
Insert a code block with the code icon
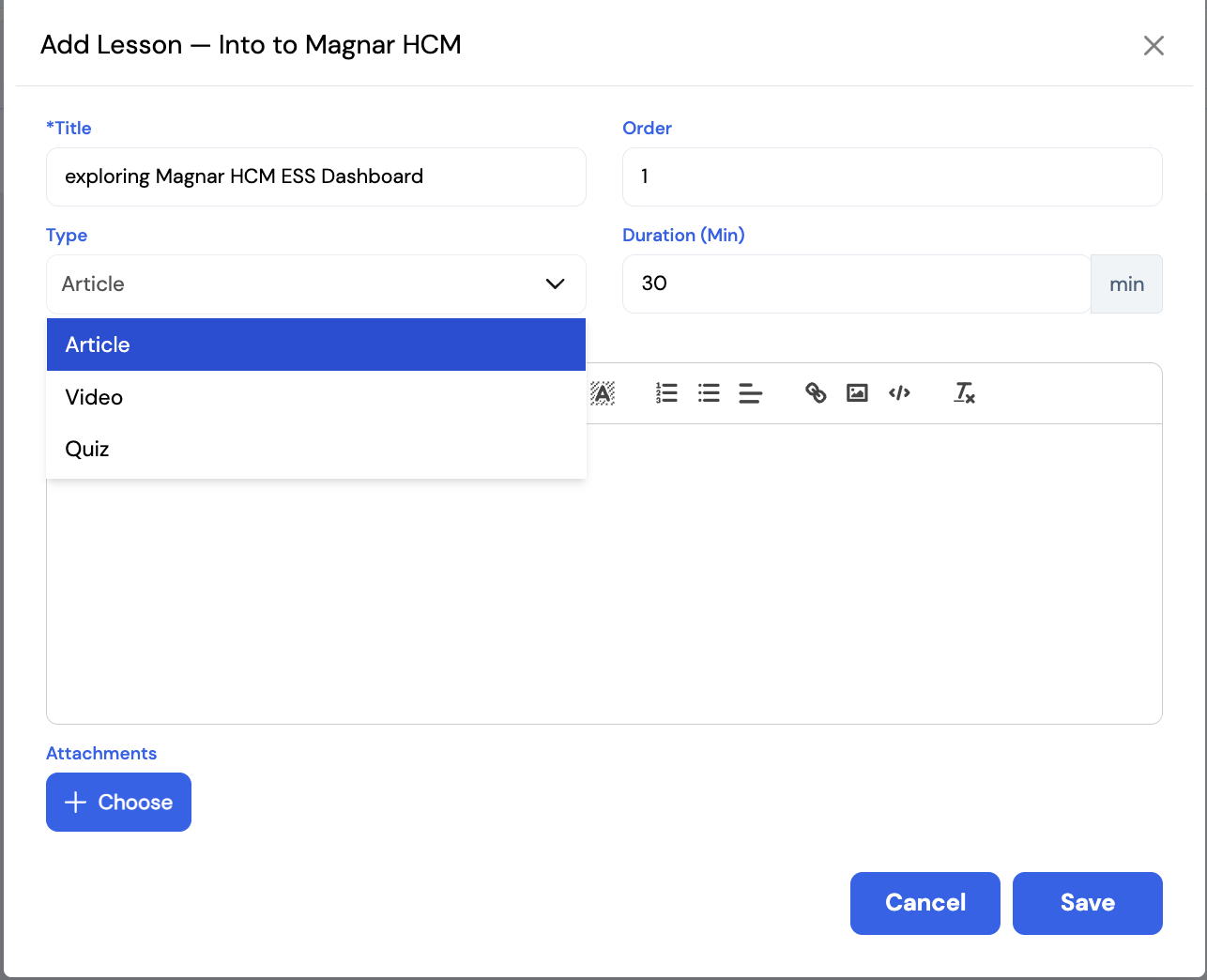[x=899, y=393]
